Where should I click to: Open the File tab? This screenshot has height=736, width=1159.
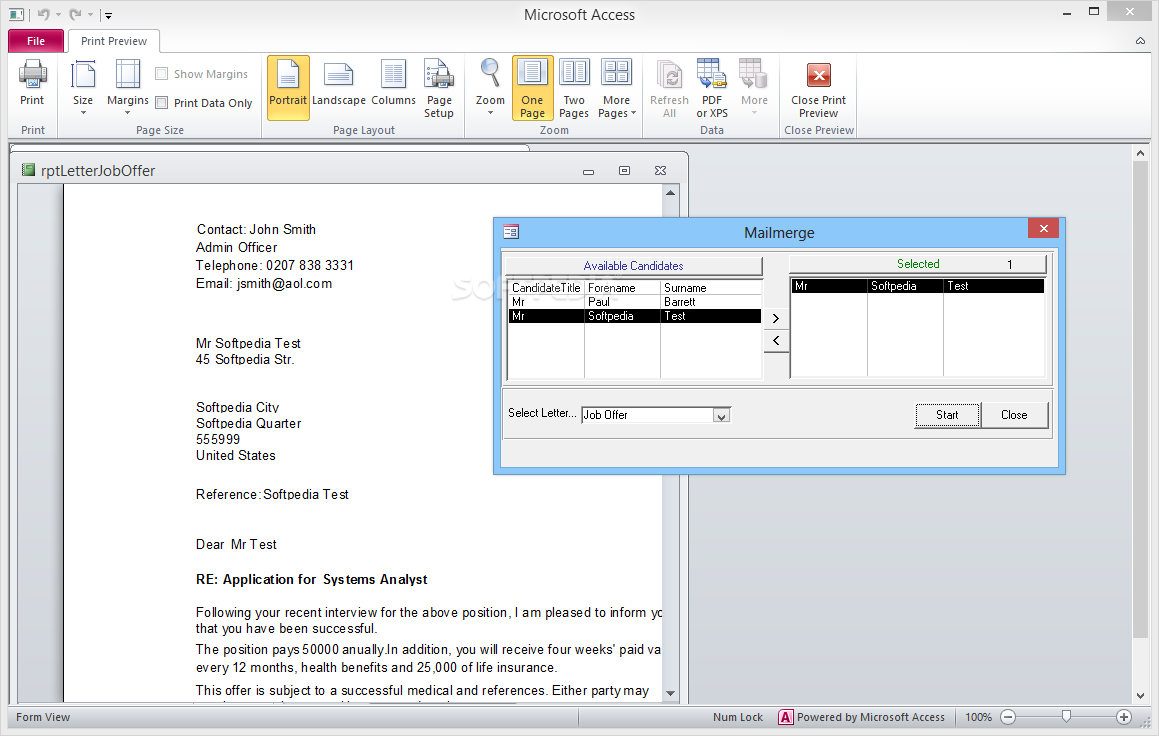tap(35, 41)
